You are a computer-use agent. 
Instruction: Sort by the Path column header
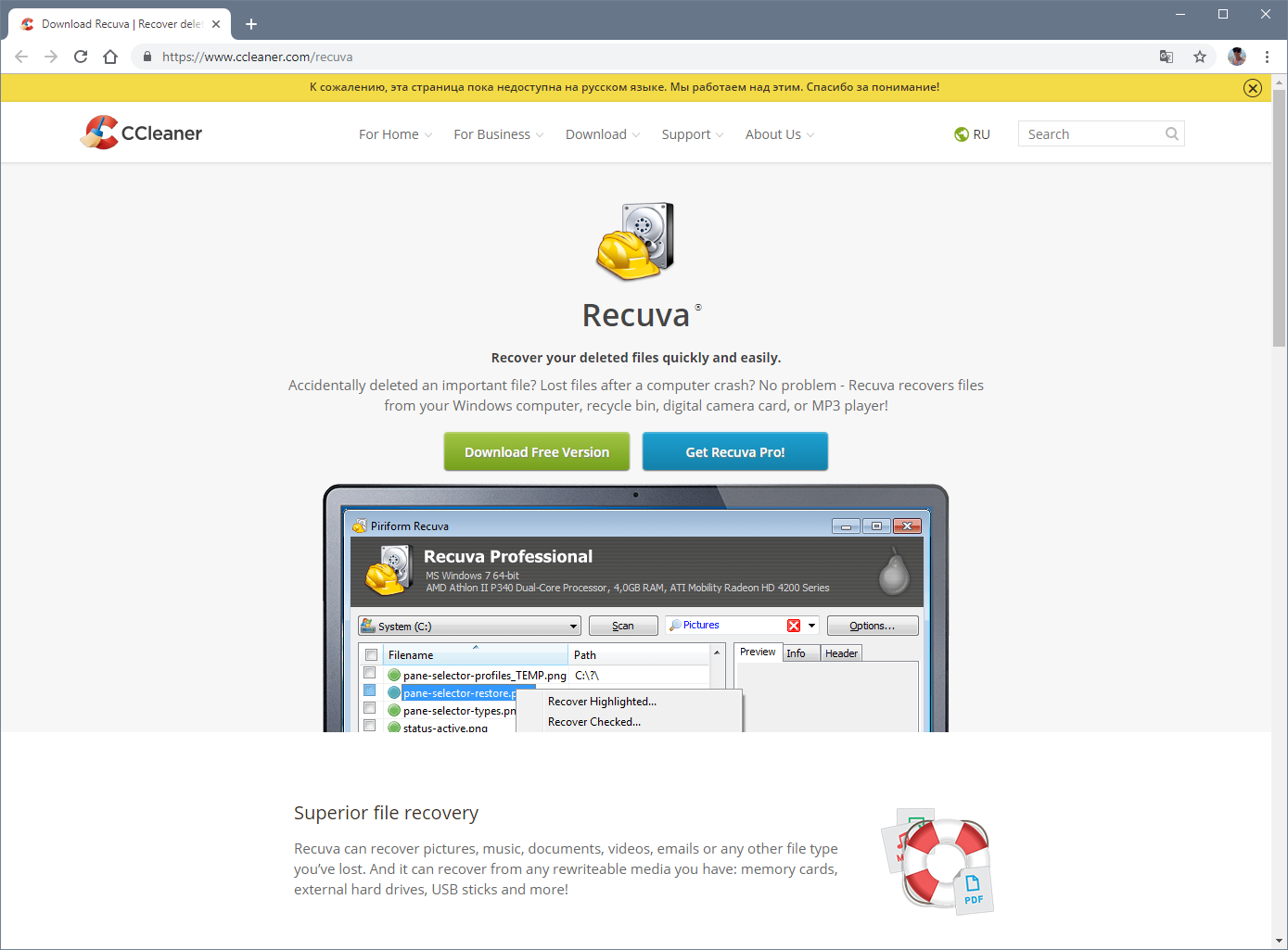(x=639, y=654)
